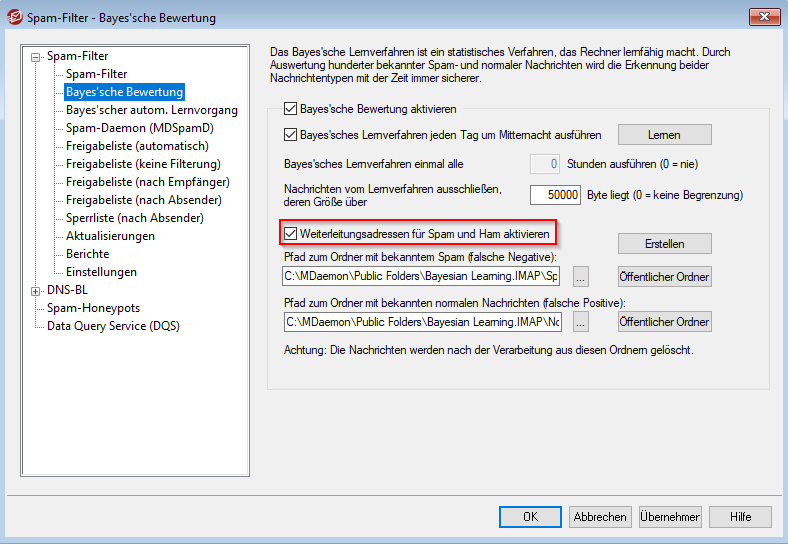Click 'Öffentlicher Ordner' for spam folder
The width and height of the screenshot is (788, 544).
(664, 277)
